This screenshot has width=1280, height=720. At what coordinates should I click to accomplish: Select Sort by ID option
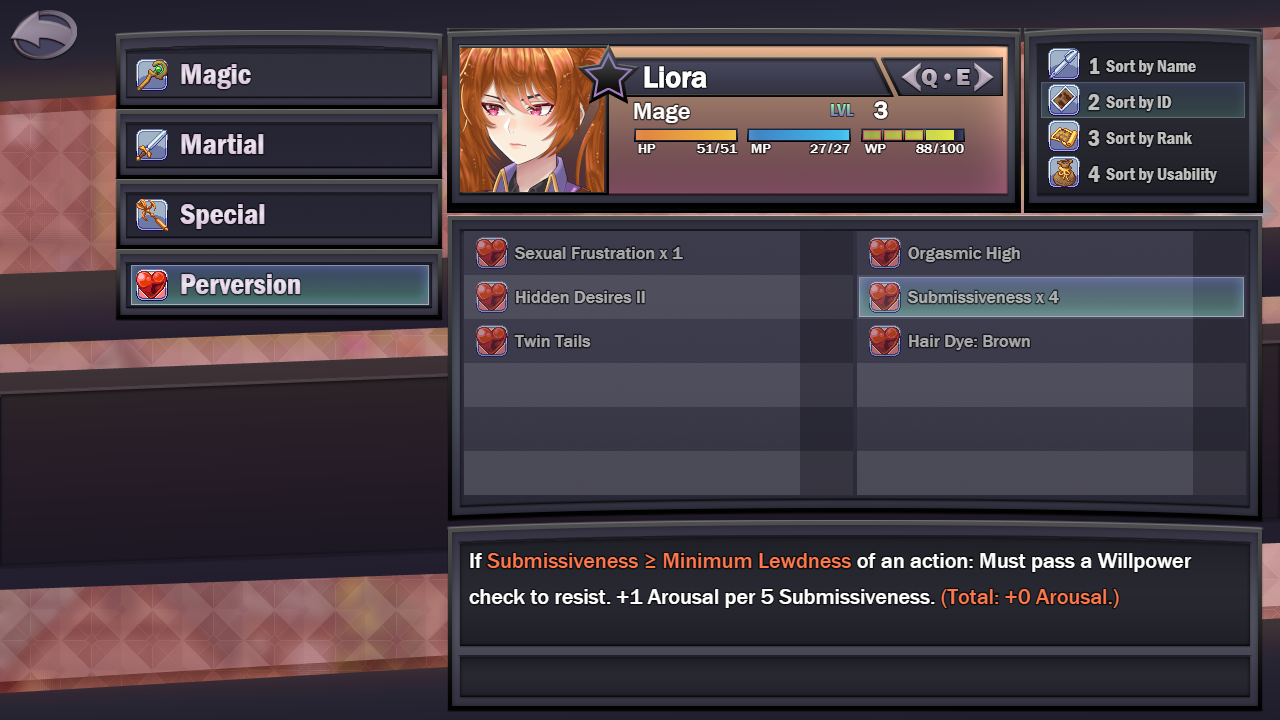tap(1143, 101)
